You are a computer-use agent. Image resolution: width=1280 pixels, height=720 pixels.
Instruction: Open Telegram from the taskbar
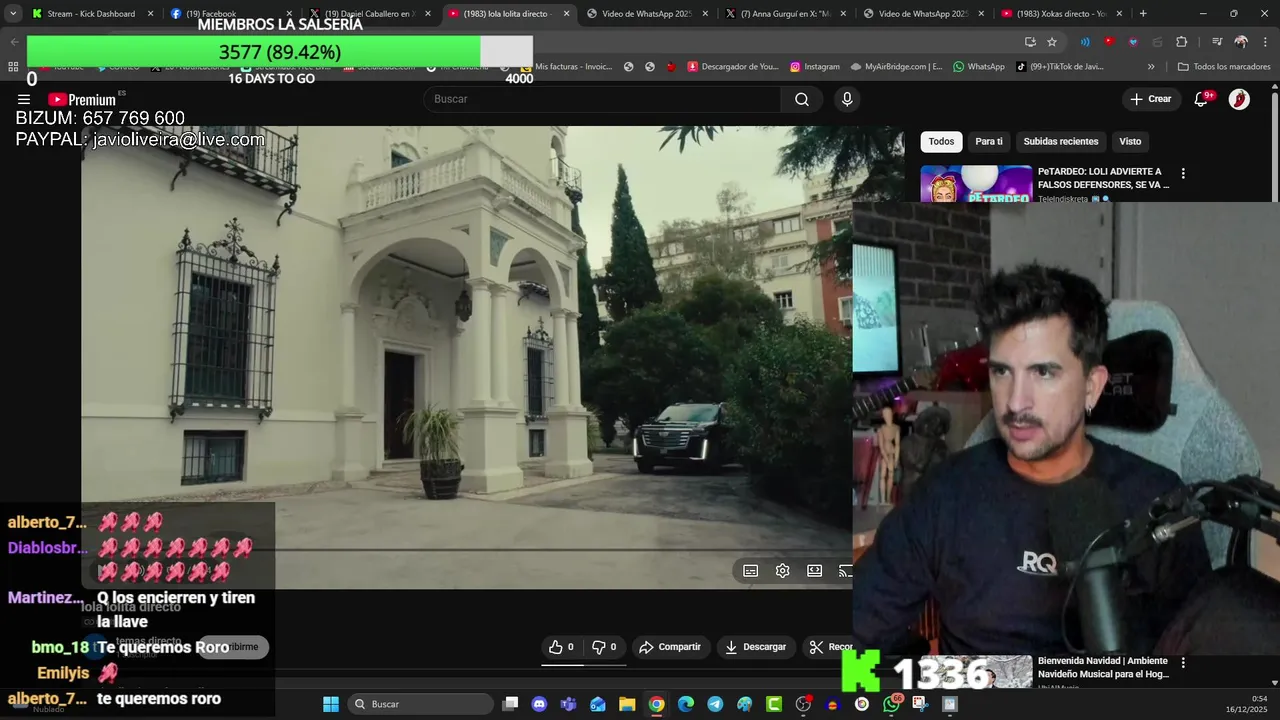pyautogui.click(x=715, y=704)
